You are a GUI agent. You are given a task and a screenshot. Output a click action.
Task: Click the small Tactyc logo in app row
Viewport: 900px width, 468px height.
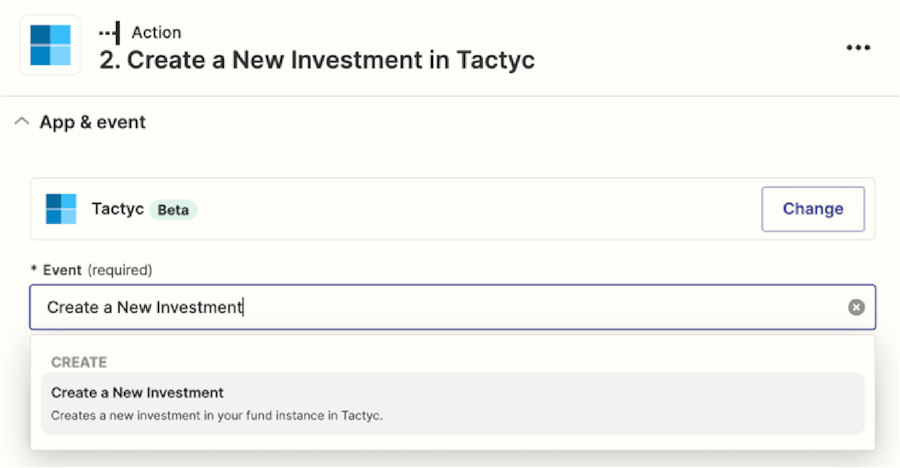61,209
